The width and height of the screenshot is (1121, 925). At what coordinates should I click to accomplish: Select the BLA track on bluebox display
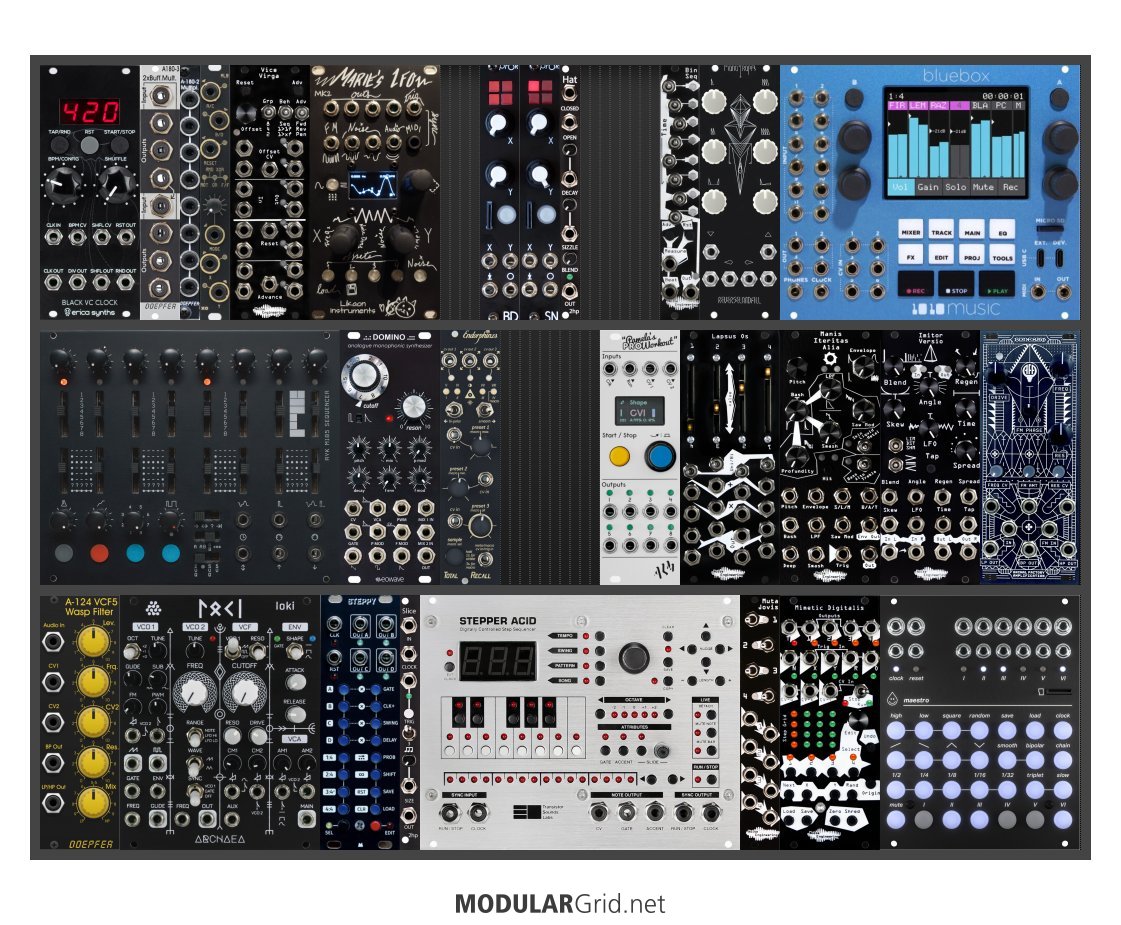click(x=979, y=106)
